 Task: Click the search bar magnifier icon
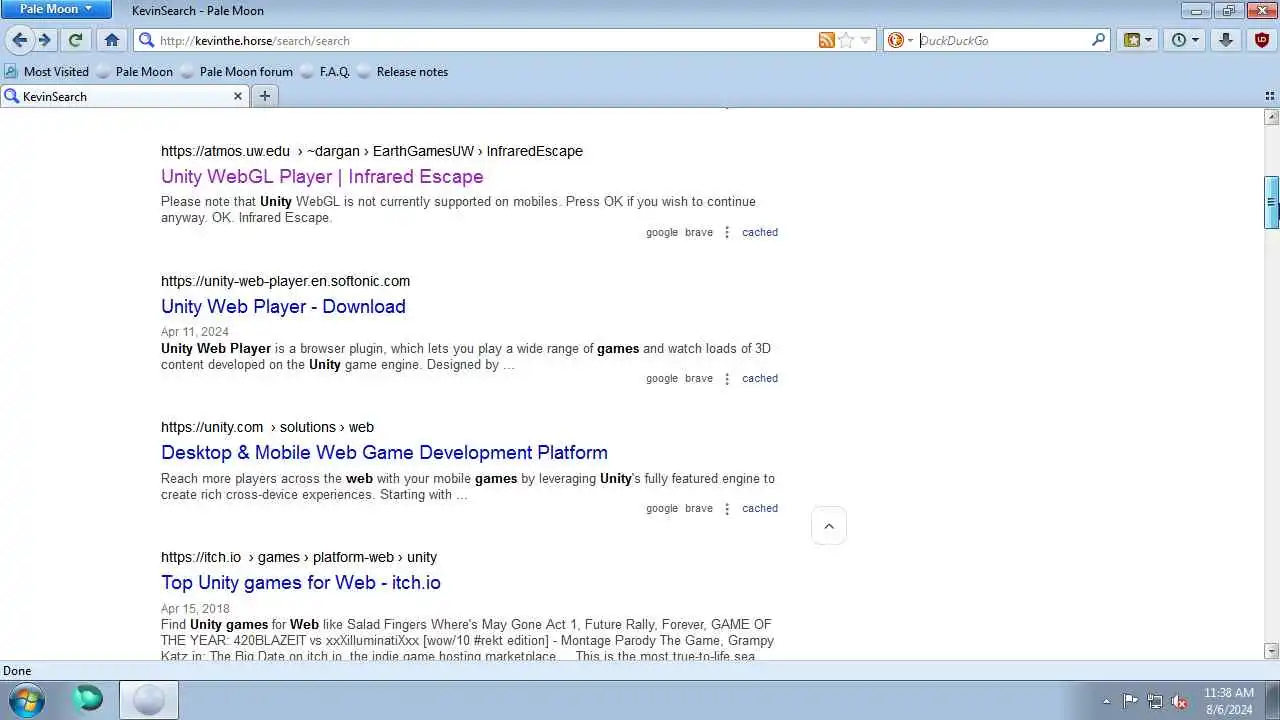[x=1098, y=40]
